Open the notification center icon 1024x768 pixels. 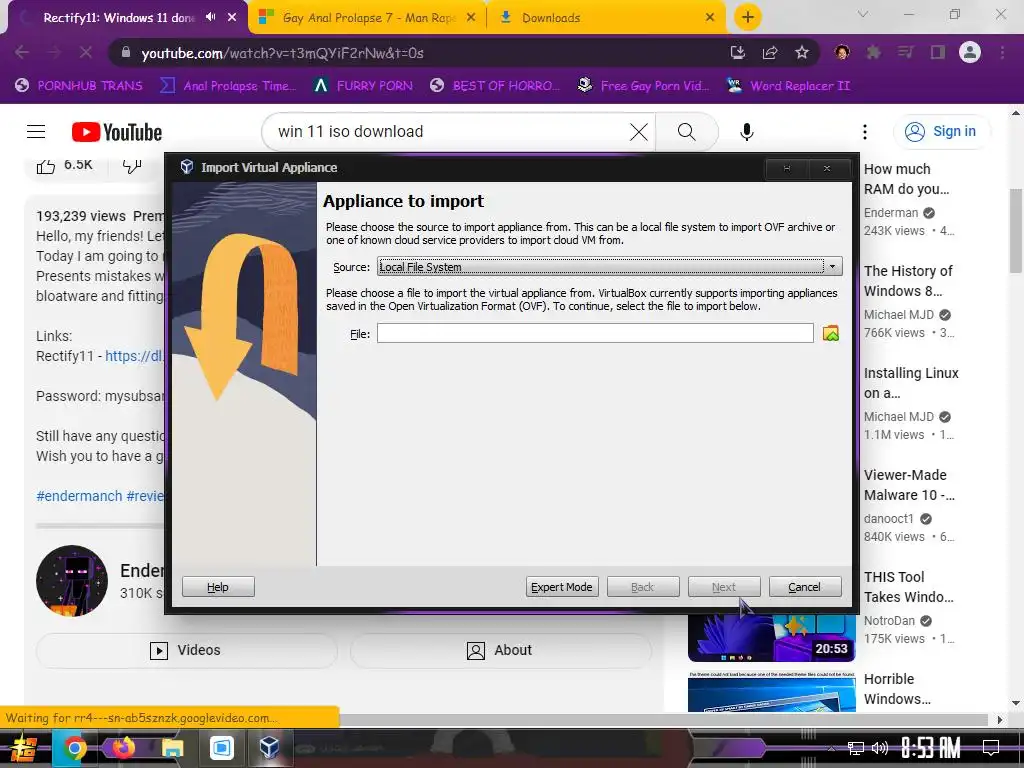[991, 748]
